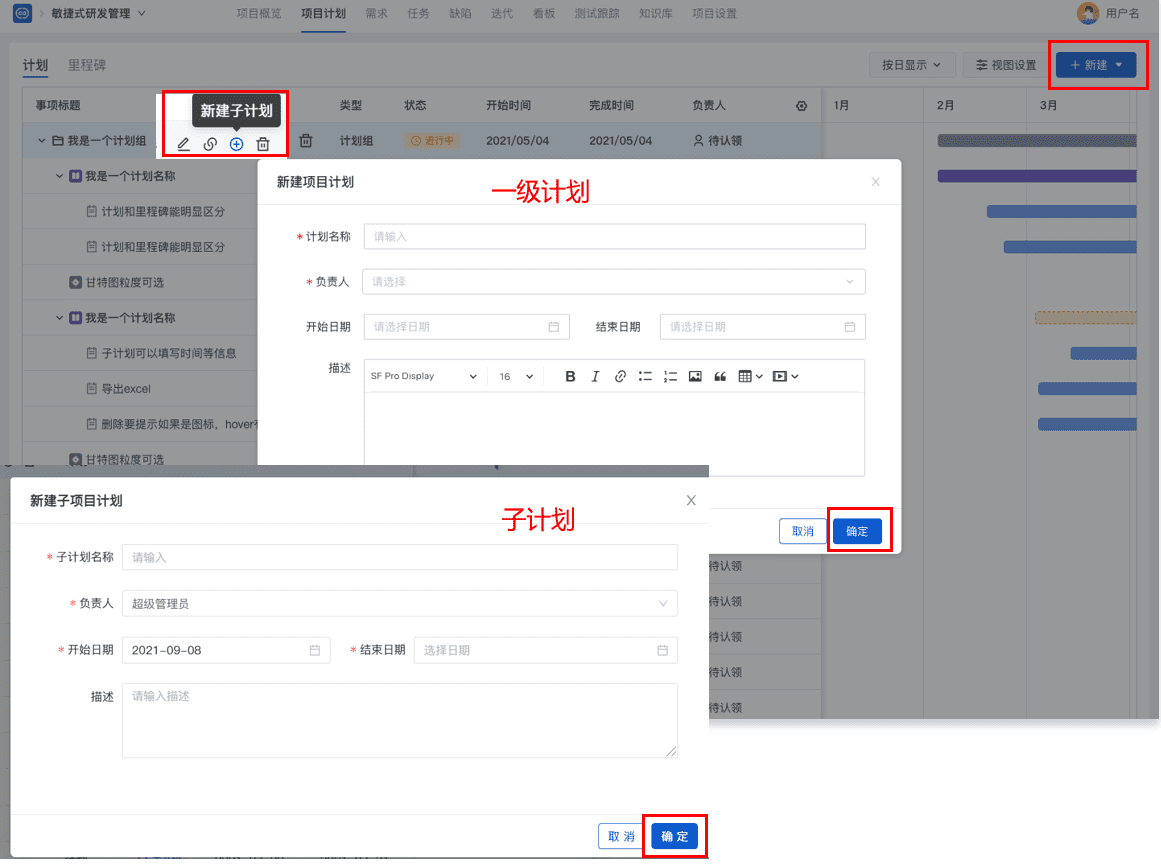1161x864 pixels.
Task: Click the orange dashed Gantt bar
Action: pos(1085,318)
